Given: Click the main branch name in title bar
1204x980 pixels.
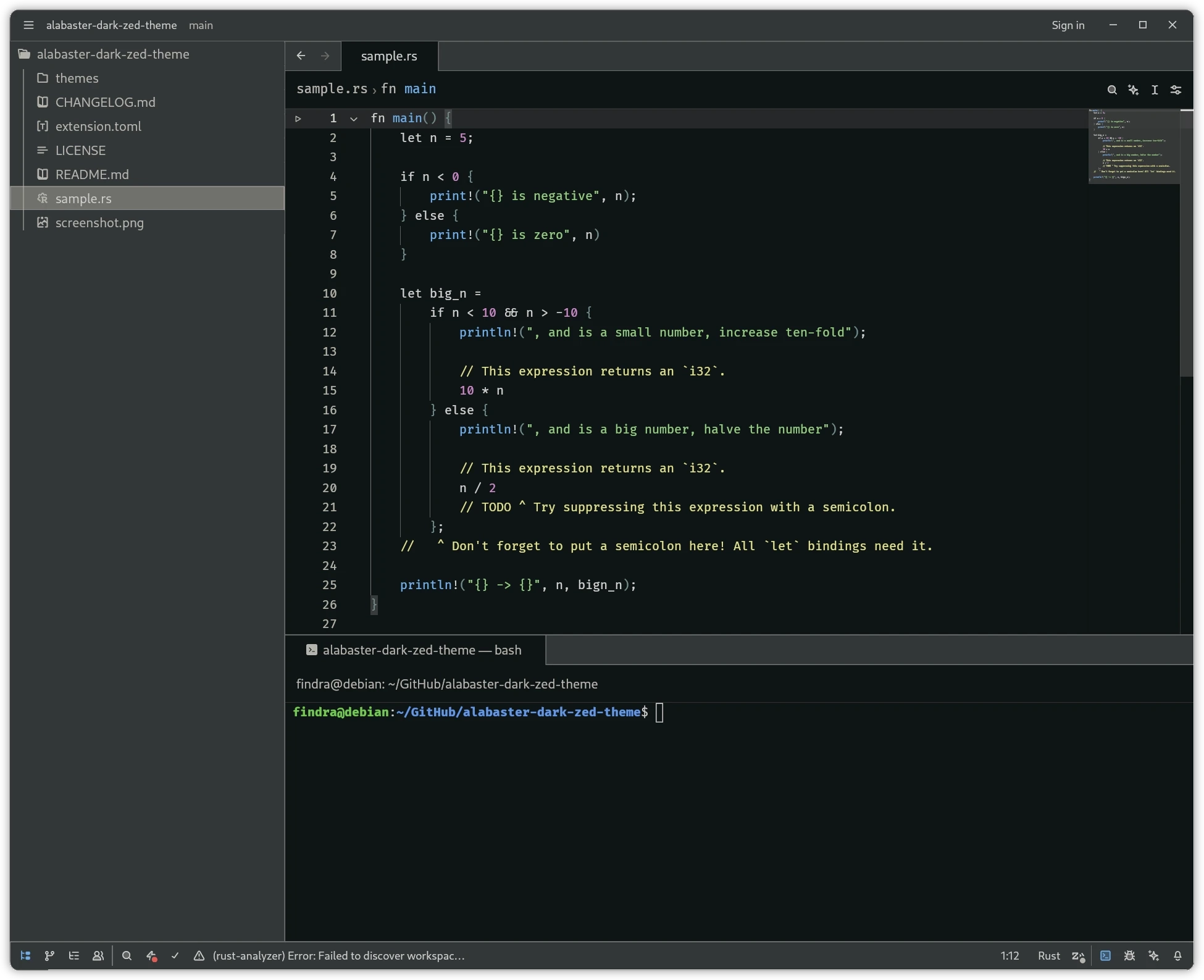Looking at the screenshot, I should [201, 25].
